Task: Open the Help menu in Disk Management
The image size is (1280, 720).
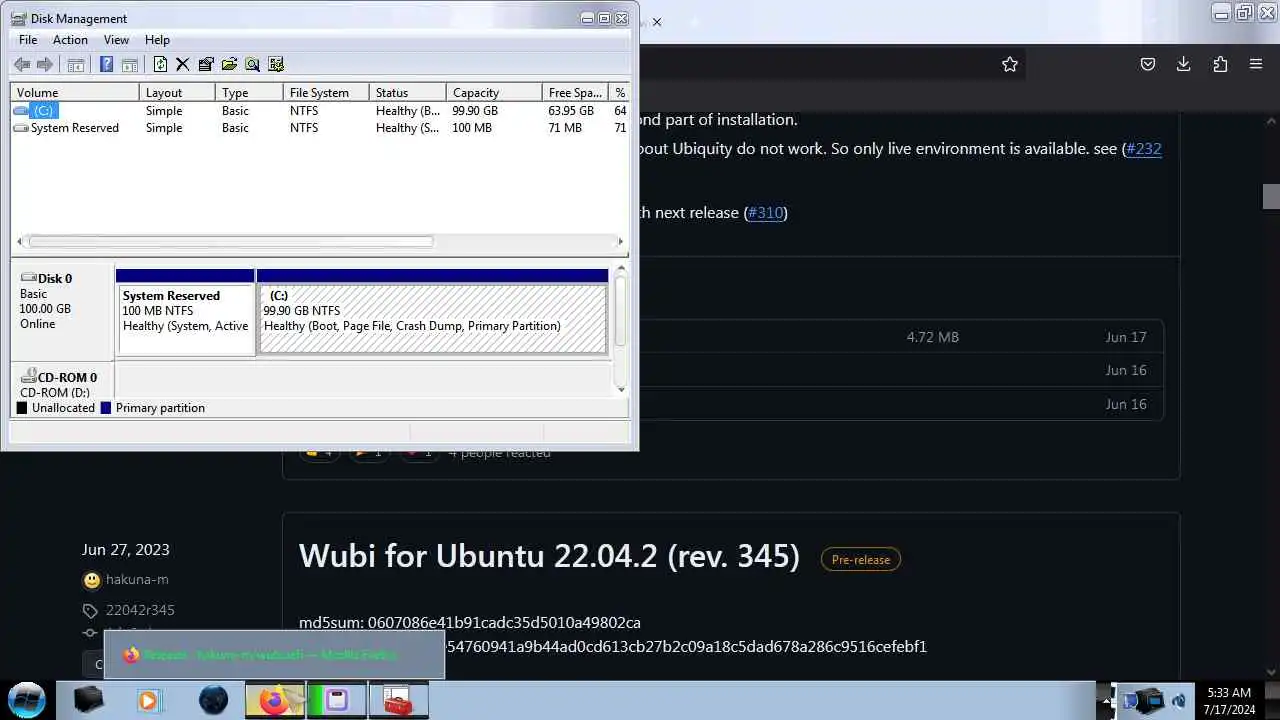Action: pos(157,40)
